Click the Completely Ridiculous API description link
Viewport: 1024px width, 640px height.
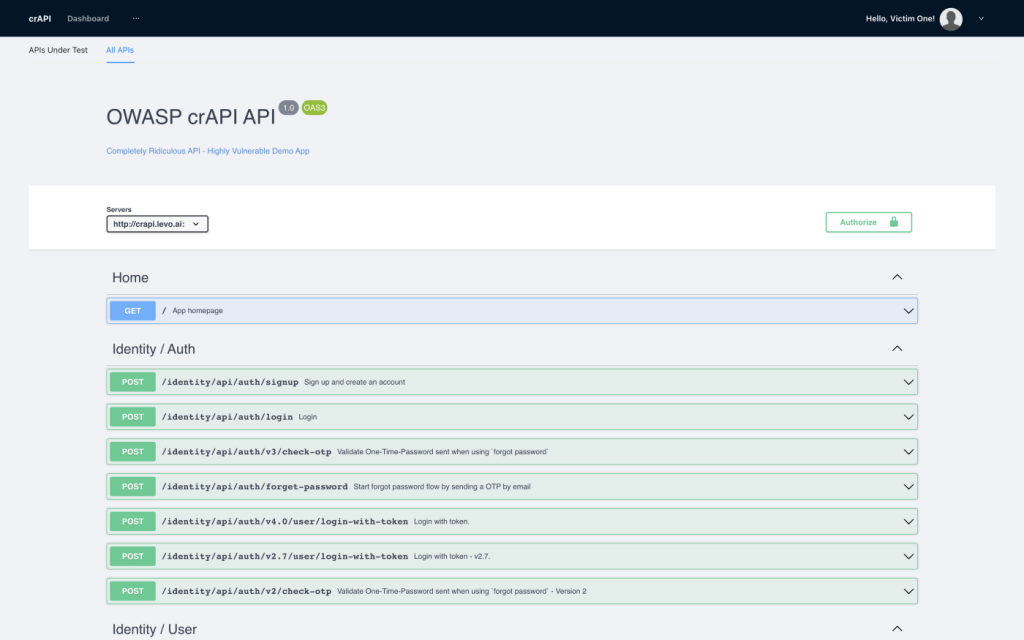pyautogui.click(x=208, y=151)
